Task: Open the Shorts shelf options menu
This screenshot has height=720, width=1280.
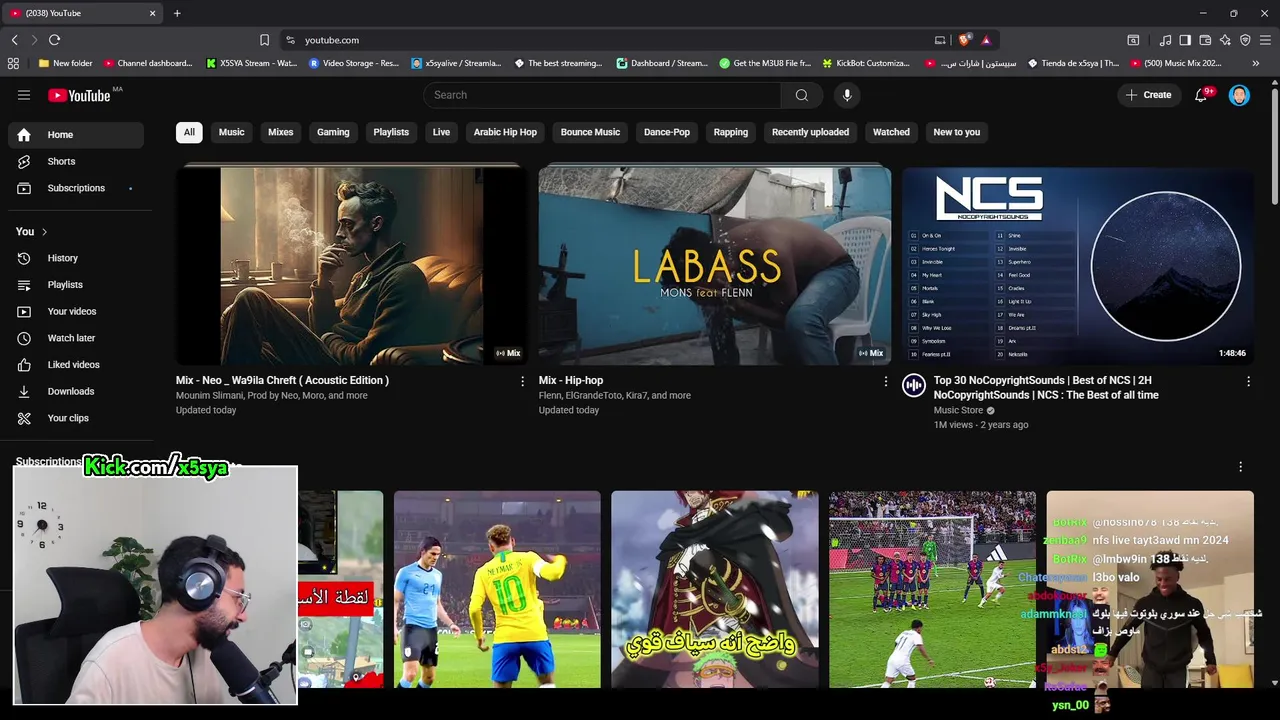Action: [x=1240, y=467]
